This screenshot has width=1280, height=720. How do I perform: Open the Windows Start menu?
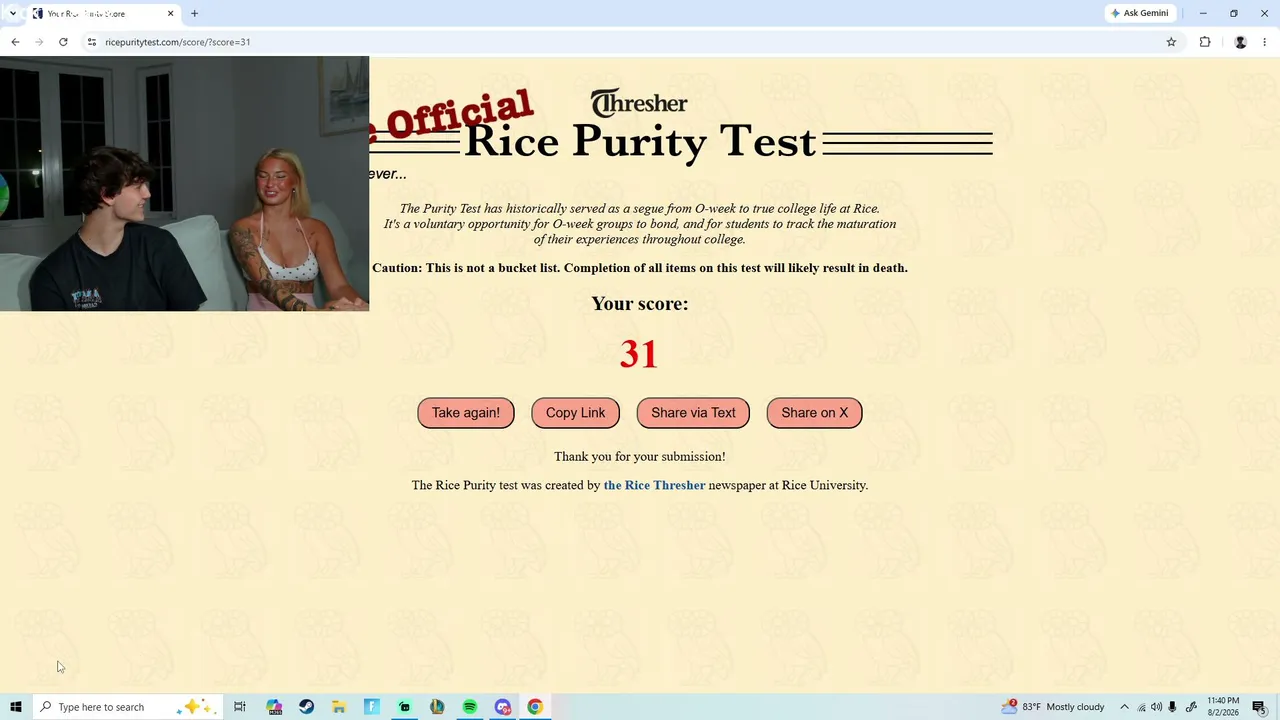coord(15,707)
